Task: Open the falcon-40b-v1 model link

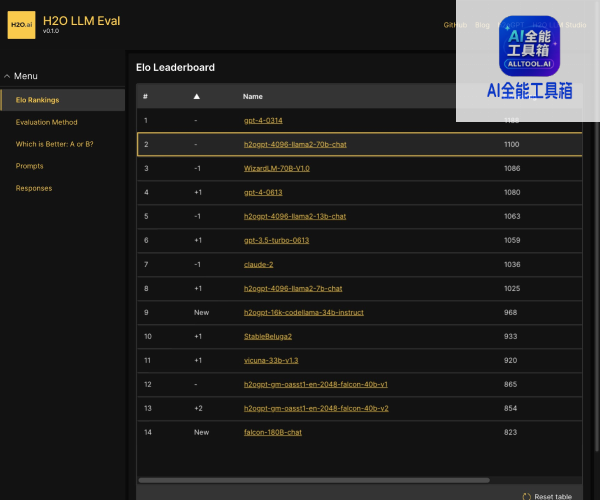Action: [316, 384]
